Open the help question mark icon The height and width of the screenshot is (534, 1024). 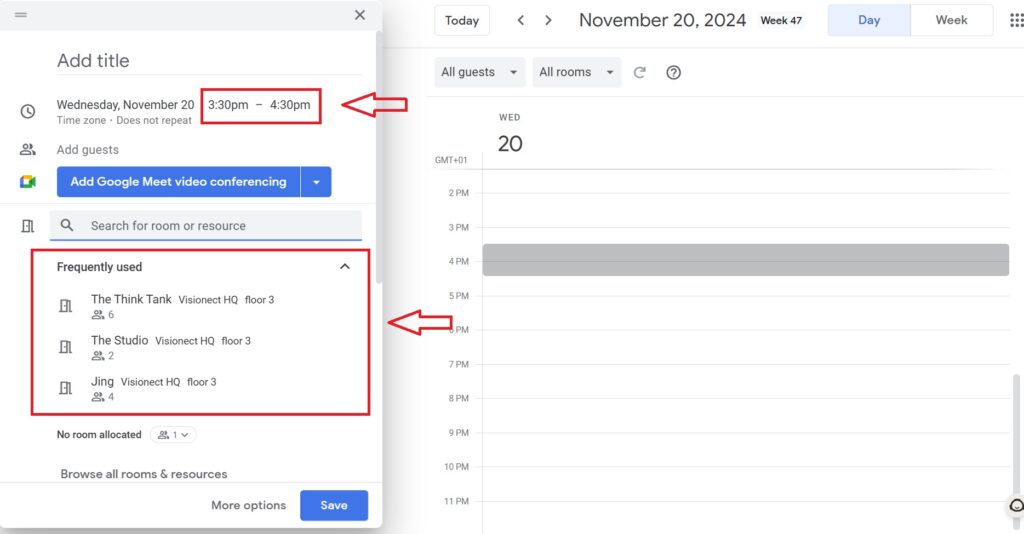[x=673, y=72]
